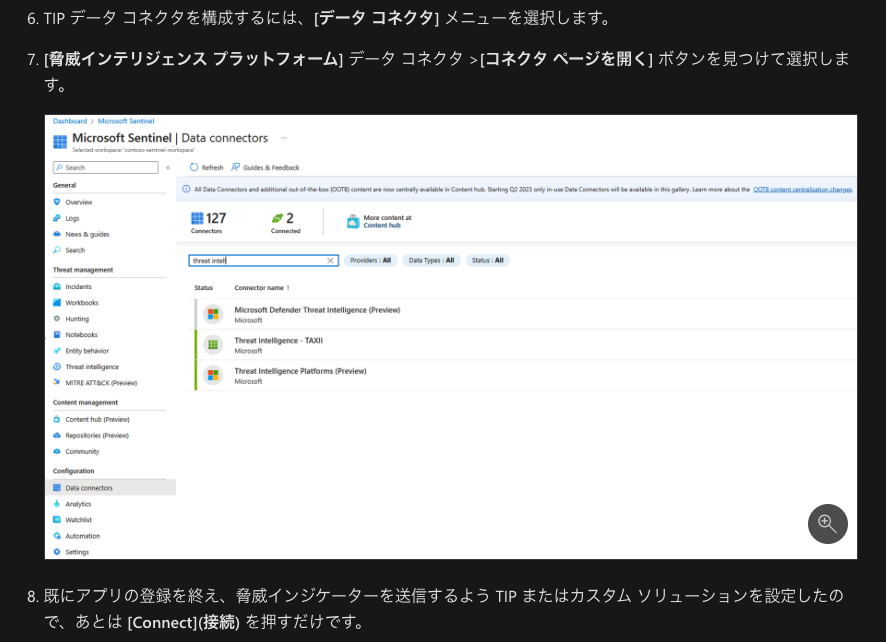
Task: Open the Notebooks icon
Action: coord(57,335)
